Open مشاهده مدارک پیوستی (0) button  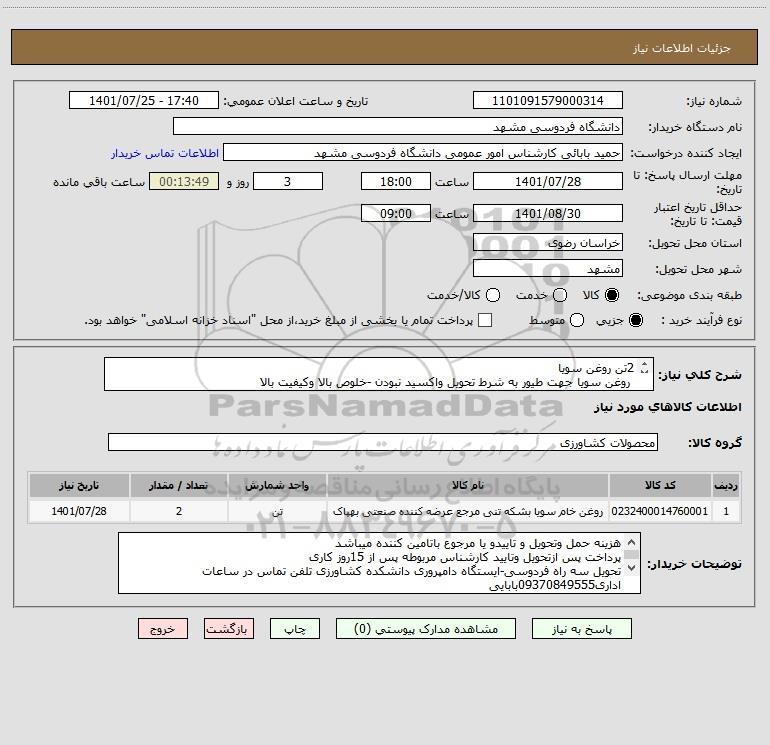[x=426, y=629]
